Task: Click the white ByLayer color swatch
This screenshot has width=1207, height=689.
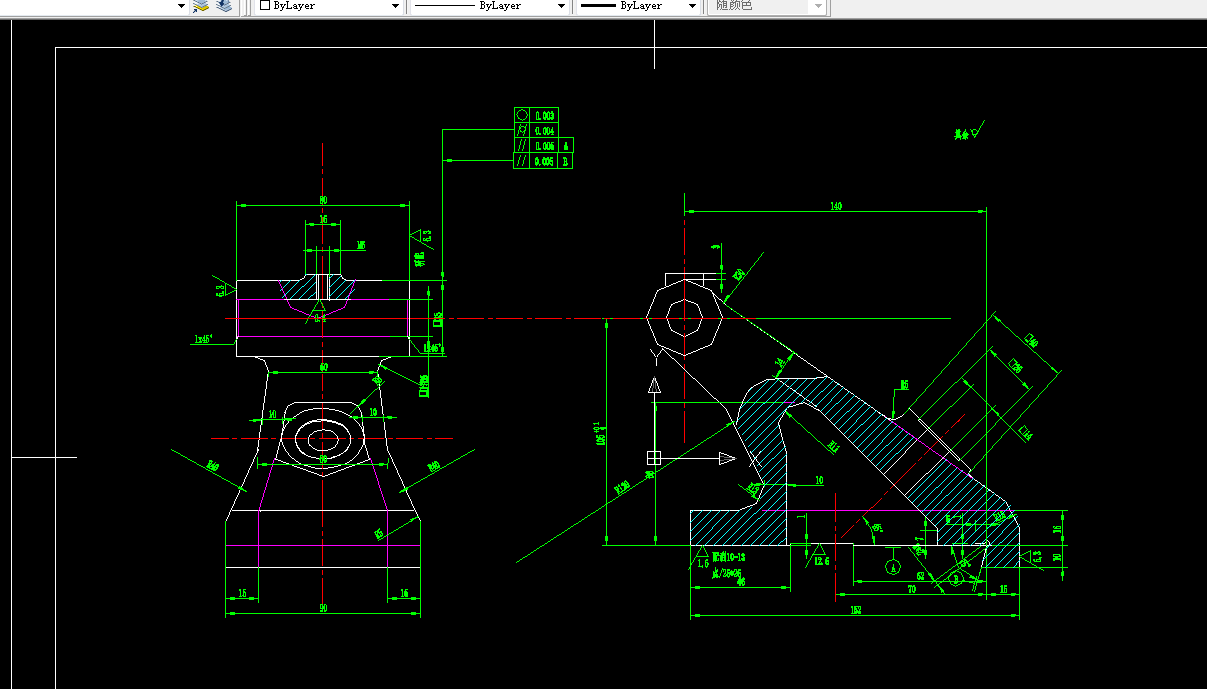Action: (x=264, y=5)
